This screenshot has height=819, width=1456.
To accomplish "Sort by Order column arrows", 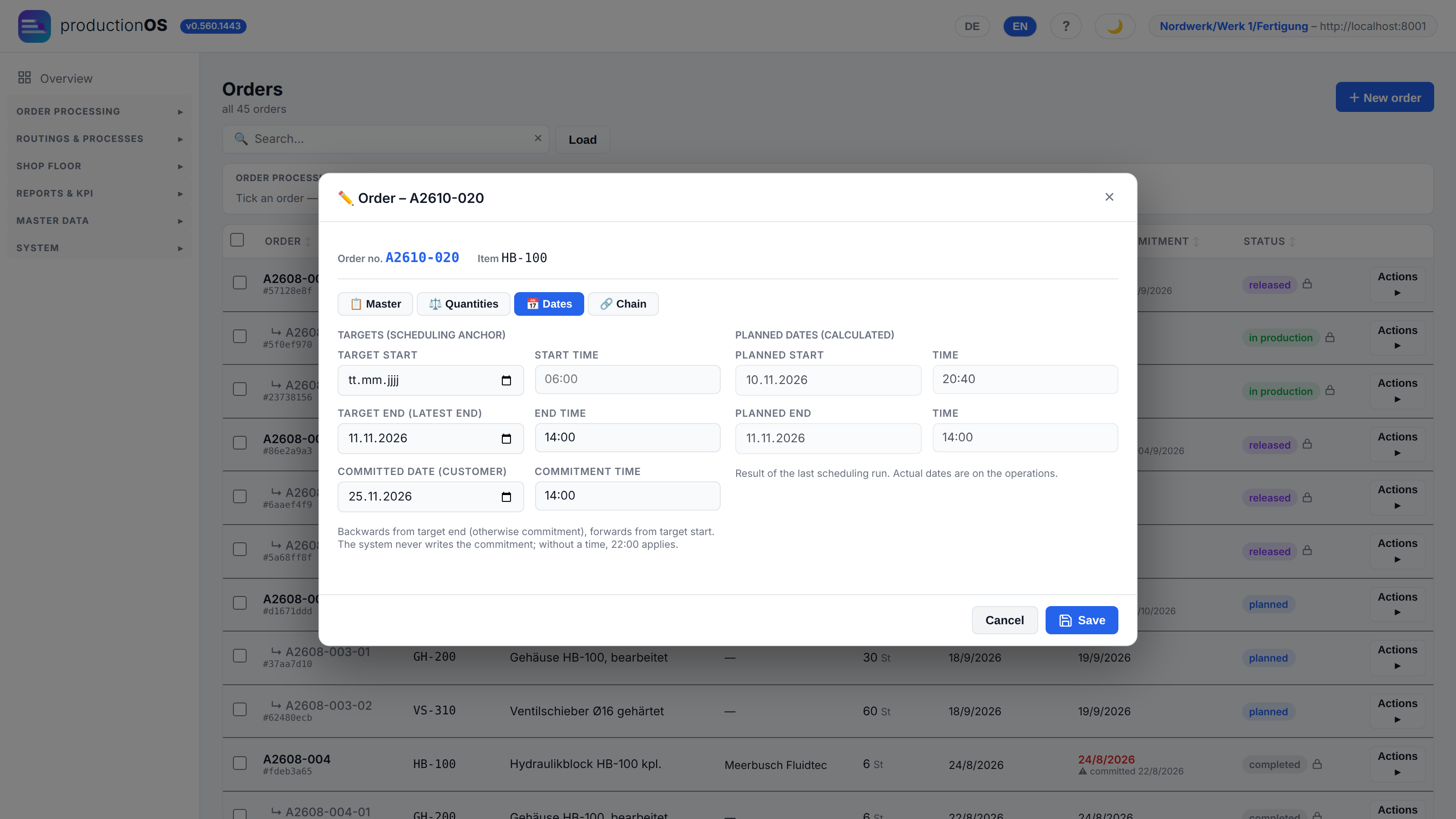I will [308, 242].
